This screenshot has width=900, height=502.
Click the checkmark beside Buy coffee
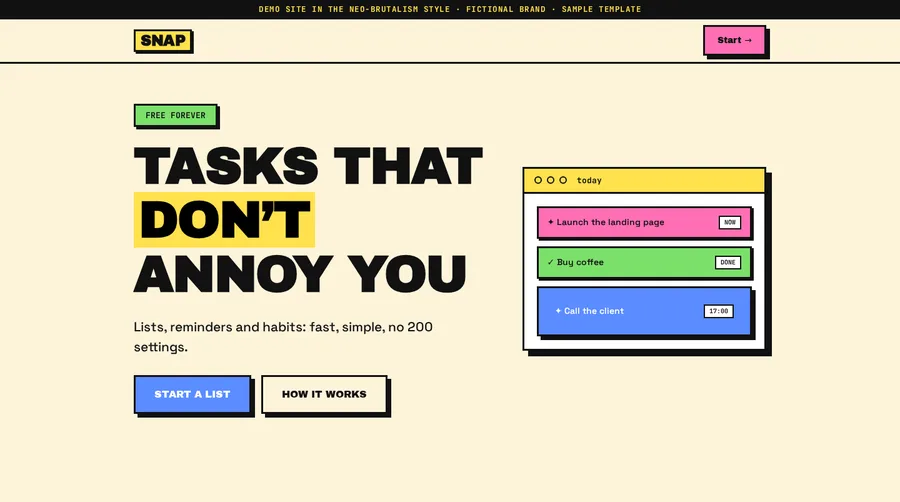[550, 262]
